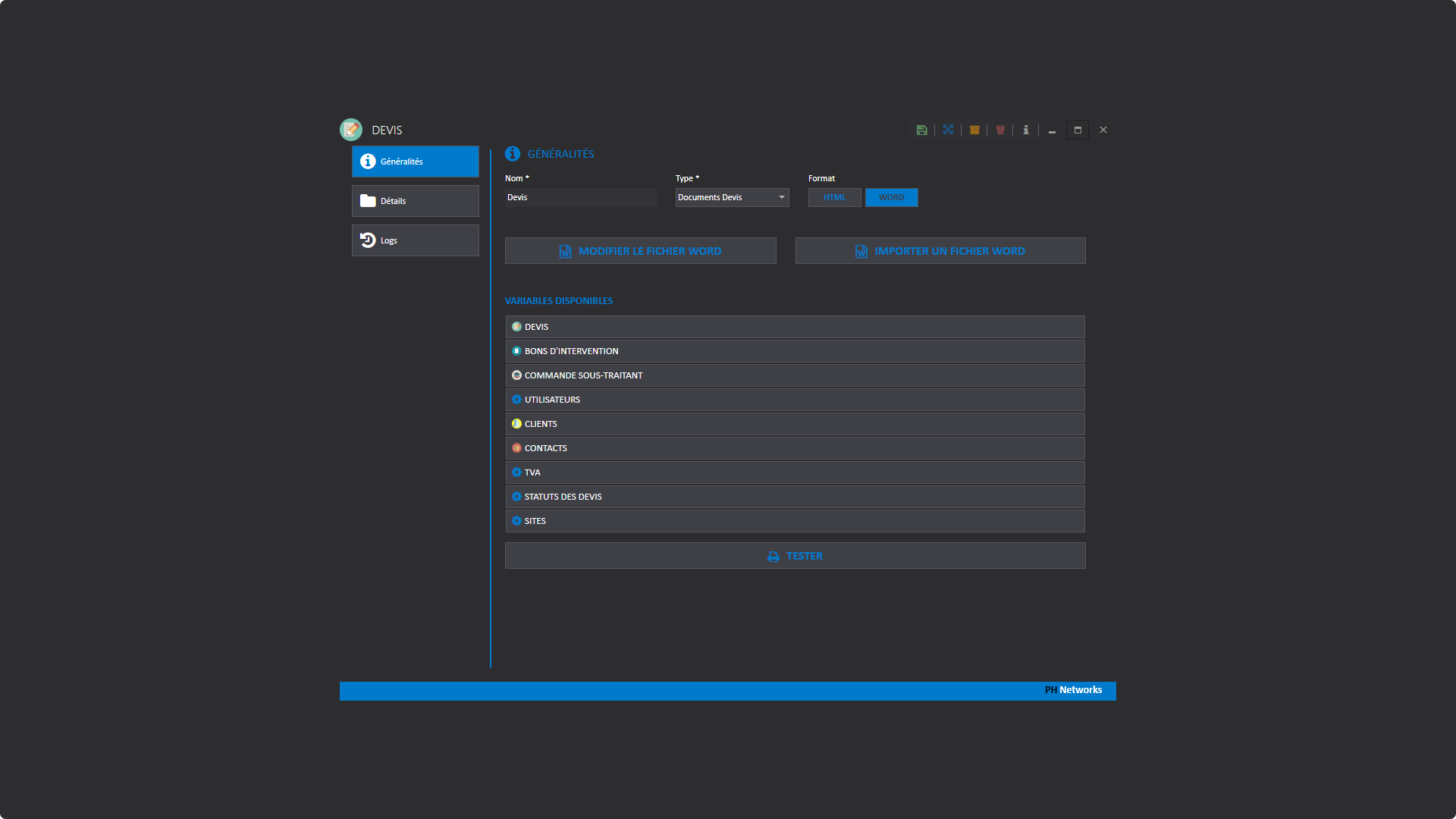The width and height of the screenshot is (1456, 819).
Task: Expand the COMMANDE SOUS-TRAITANT variables section
Action: click(x=795, y=375)
